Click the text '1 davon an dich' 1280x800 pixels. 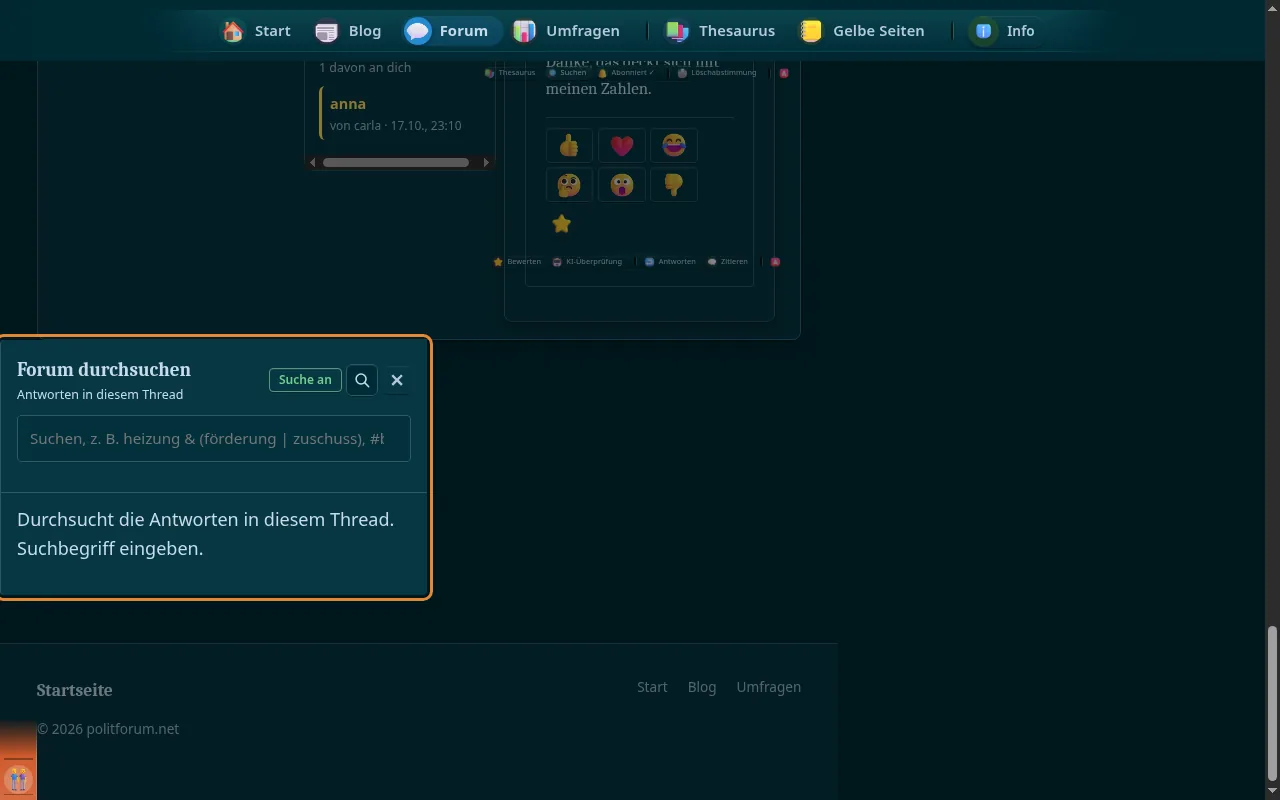(365, 67)
